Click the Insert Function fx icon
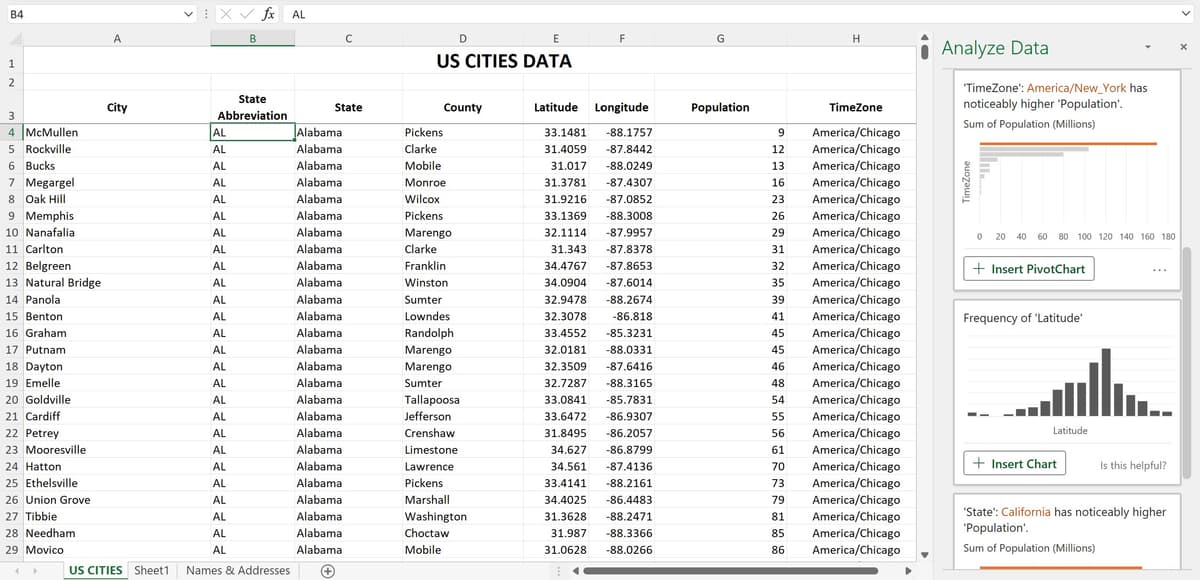Viewport: 1200px width, 580px height. point(266,14)
